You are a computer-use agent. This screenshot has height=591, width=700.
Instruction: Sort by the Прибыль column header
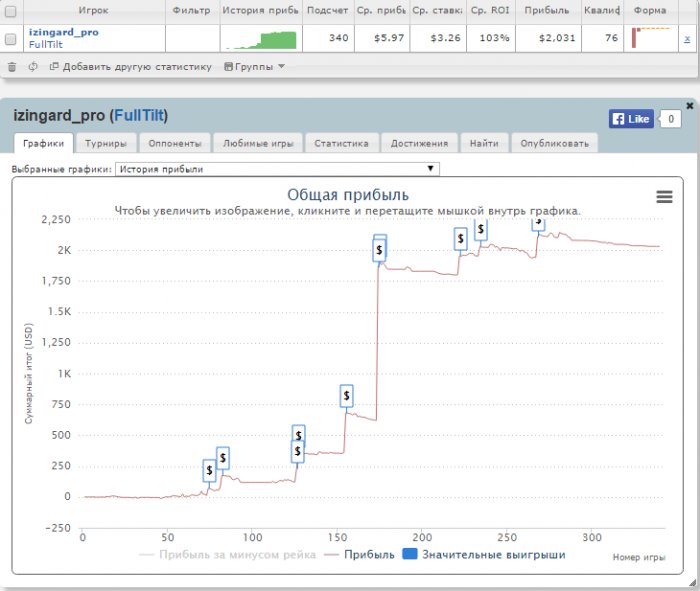[x=547, y=10]
